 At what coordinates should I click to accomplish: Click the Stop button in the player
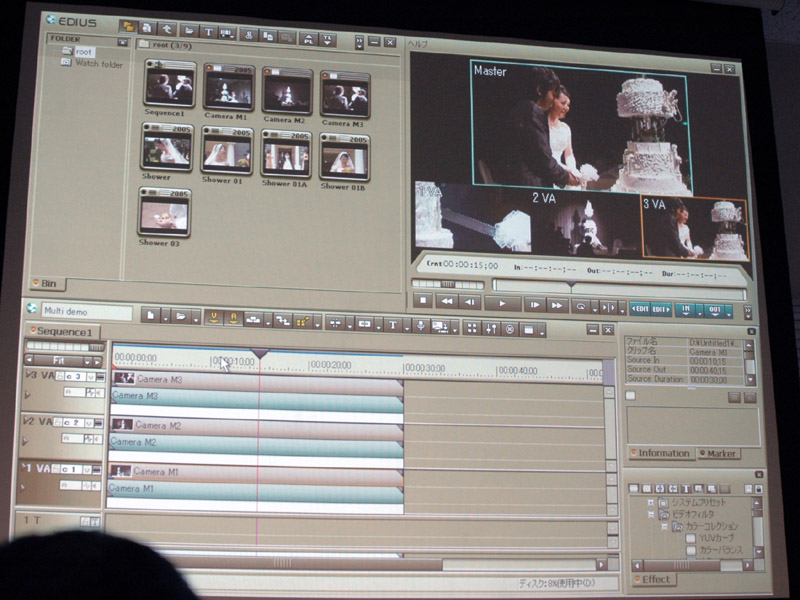(x=422, y=302)
